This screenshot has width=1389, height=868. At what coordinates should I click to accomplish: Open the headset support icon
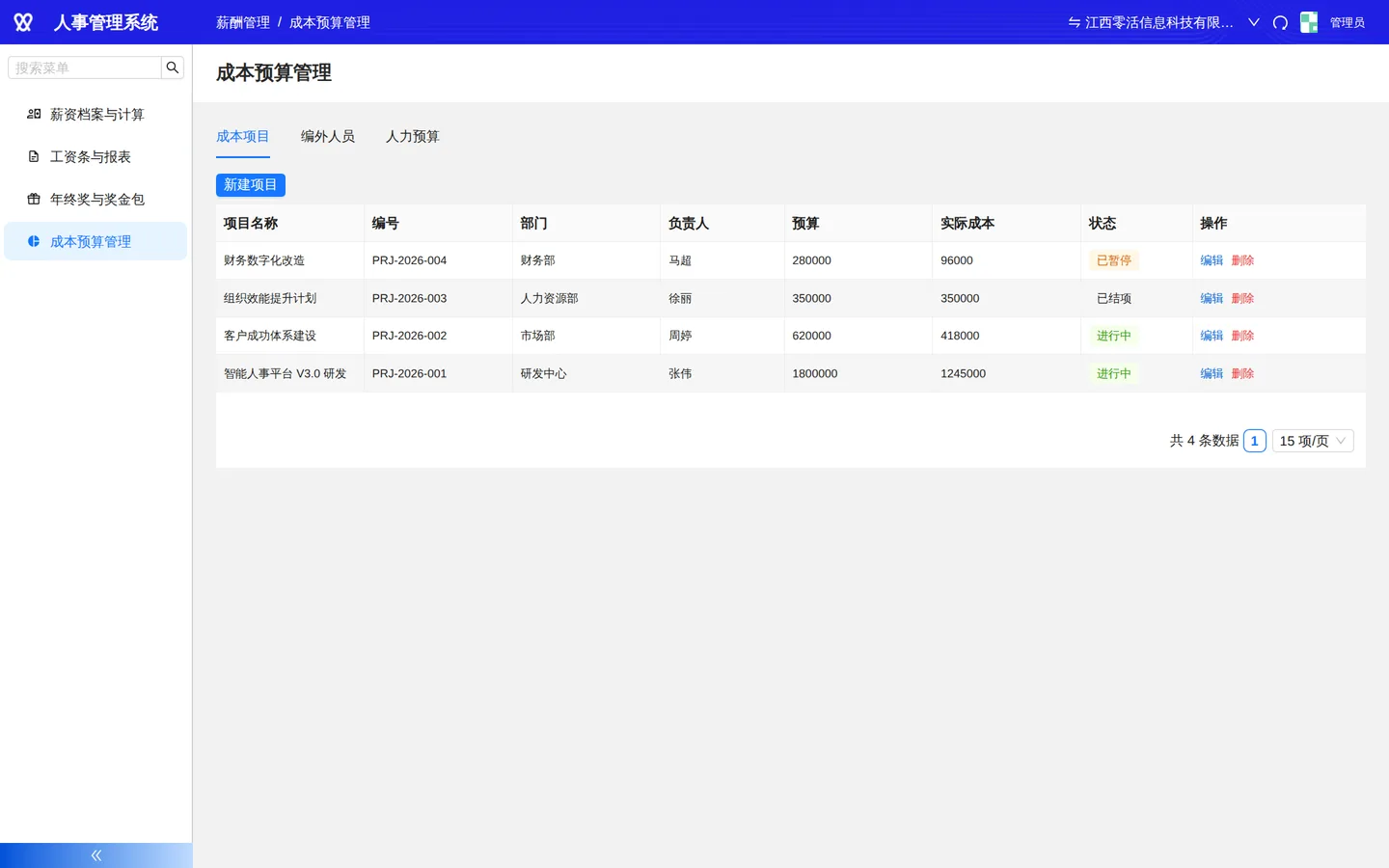1280,22
